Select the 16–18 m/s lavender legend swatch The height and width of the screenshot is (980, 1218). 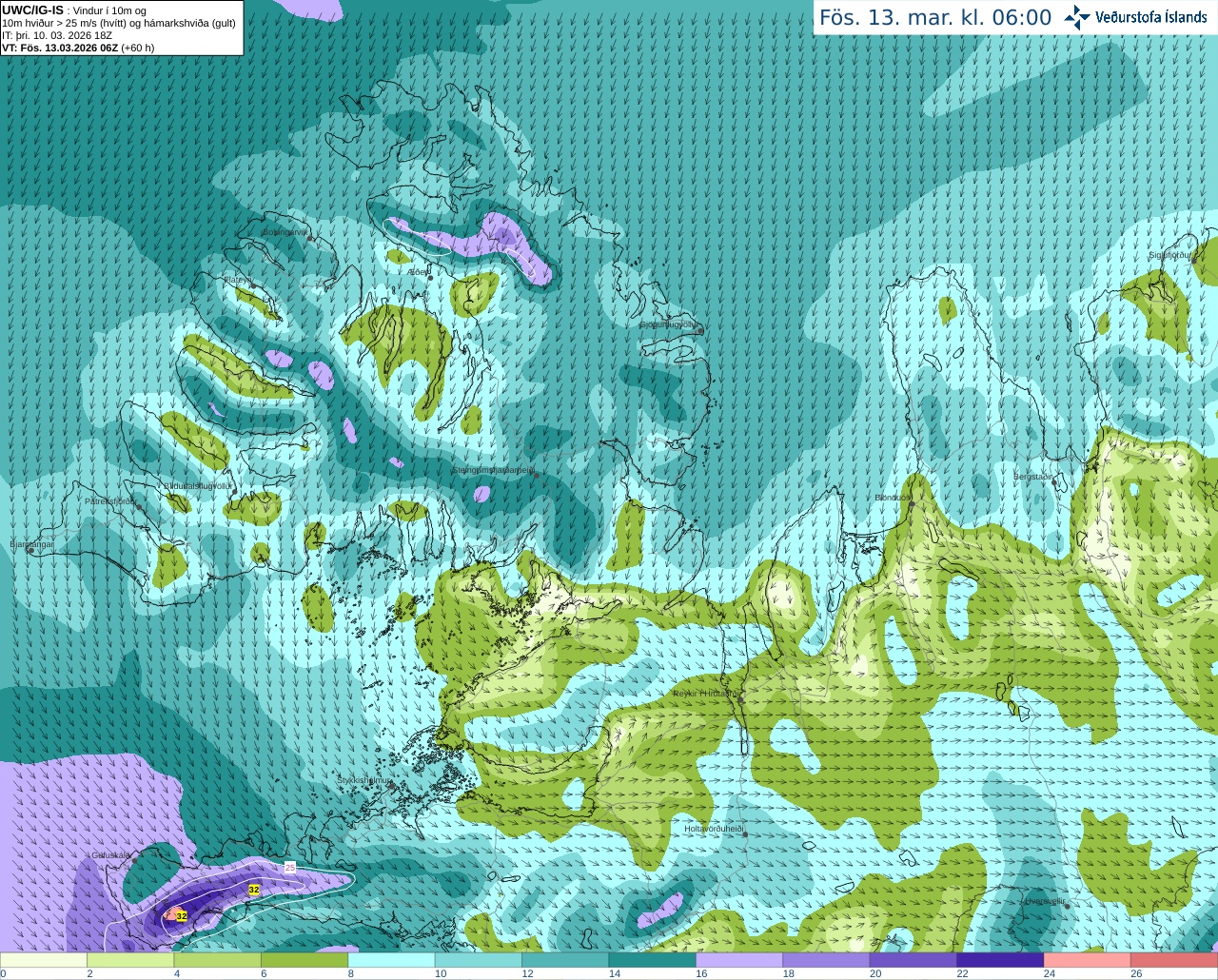point(739,961)
